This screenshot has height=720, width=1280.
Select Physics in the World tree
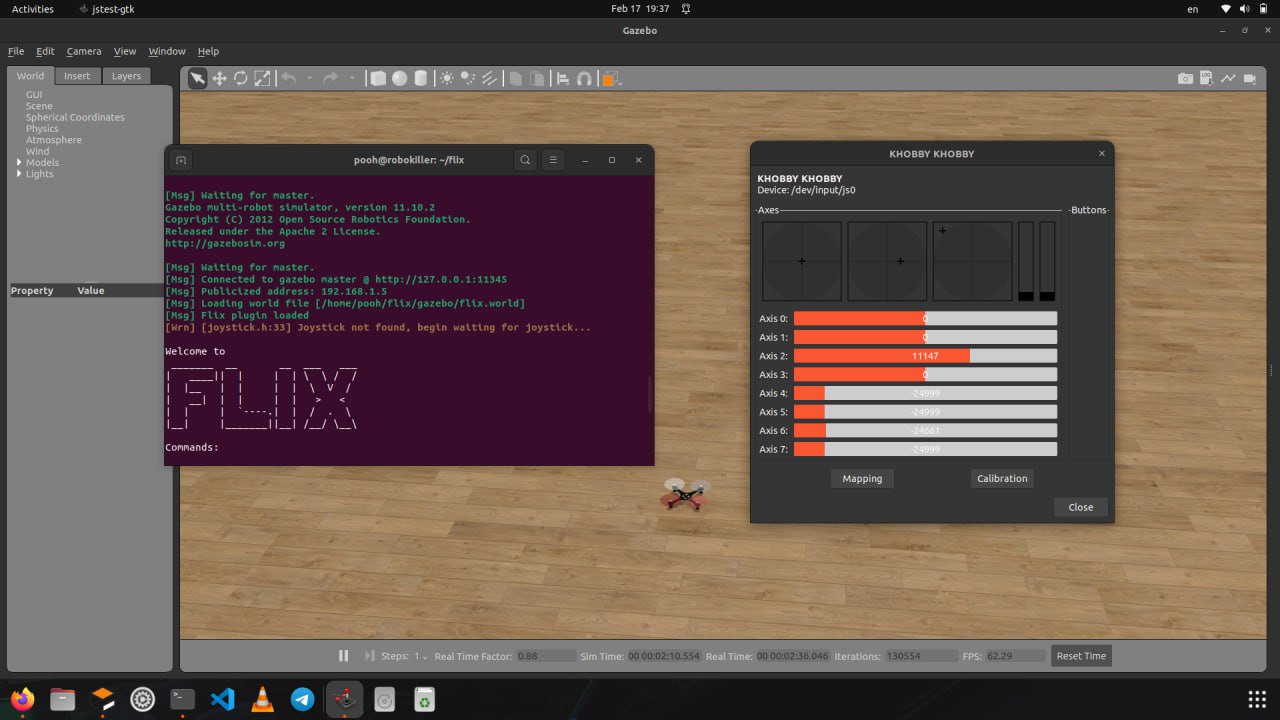tap(42, 129)
